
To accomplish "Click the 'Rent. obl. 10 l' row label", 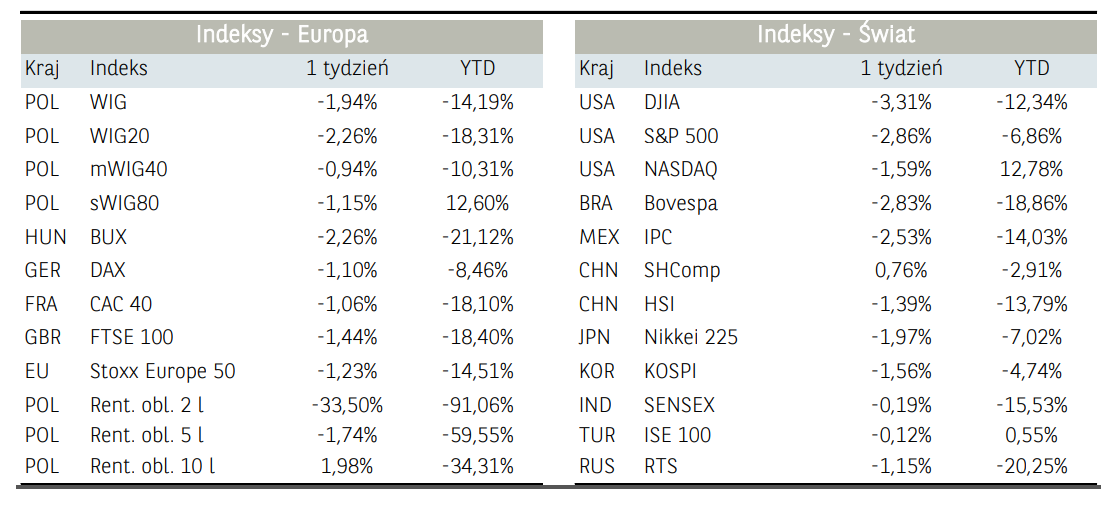I will (152, 466).
